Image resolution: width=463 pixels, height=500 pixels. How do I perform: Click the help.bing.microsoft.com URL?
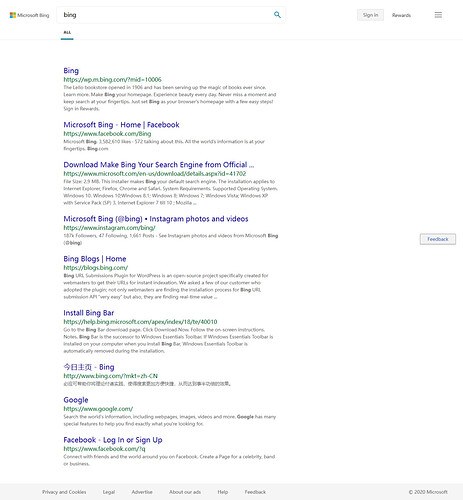(x=140, y=322)
